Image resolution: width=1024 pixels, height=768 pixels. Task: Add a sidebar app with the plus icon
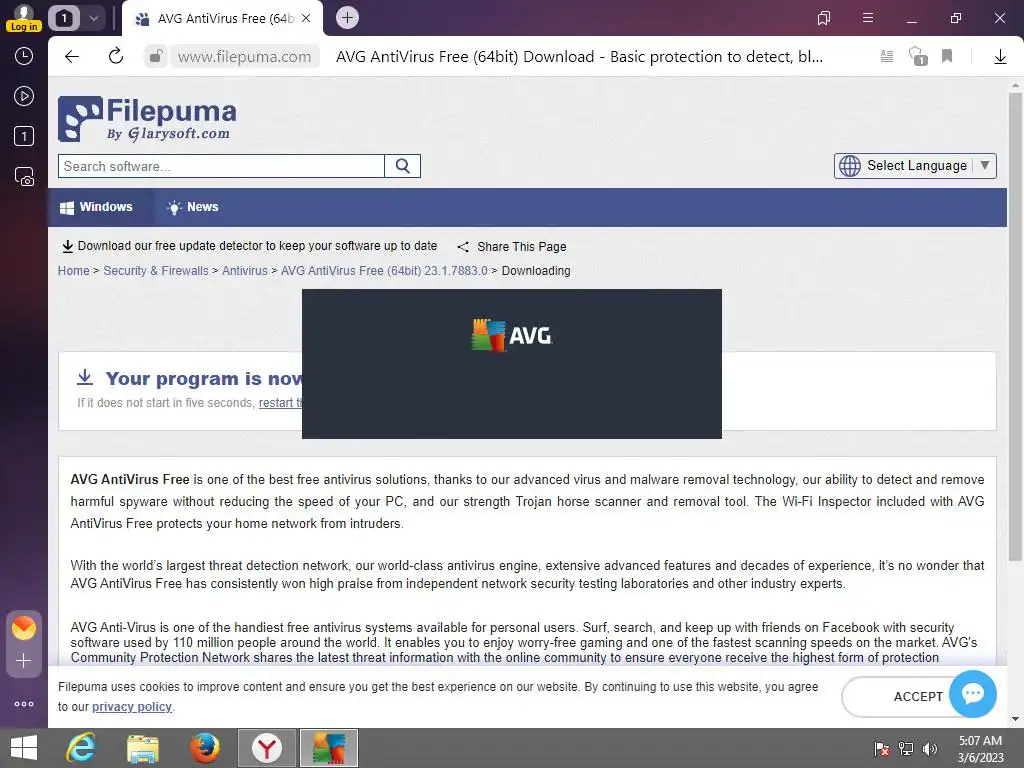[x=24, y=661]
